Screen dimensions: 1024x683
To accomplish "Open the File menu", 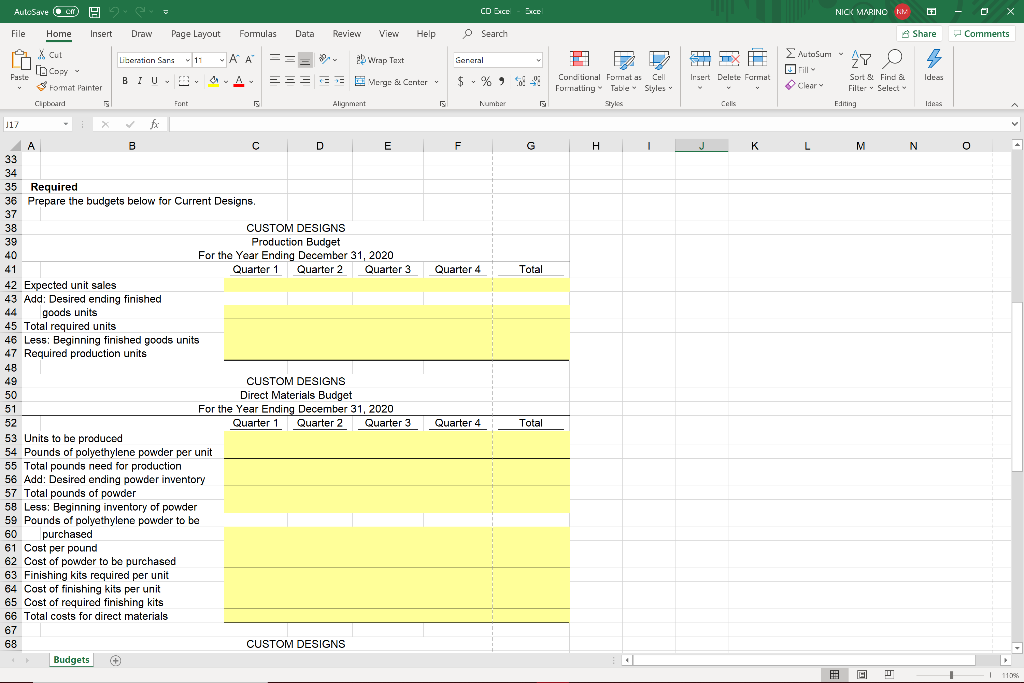I will click(18, 34).
